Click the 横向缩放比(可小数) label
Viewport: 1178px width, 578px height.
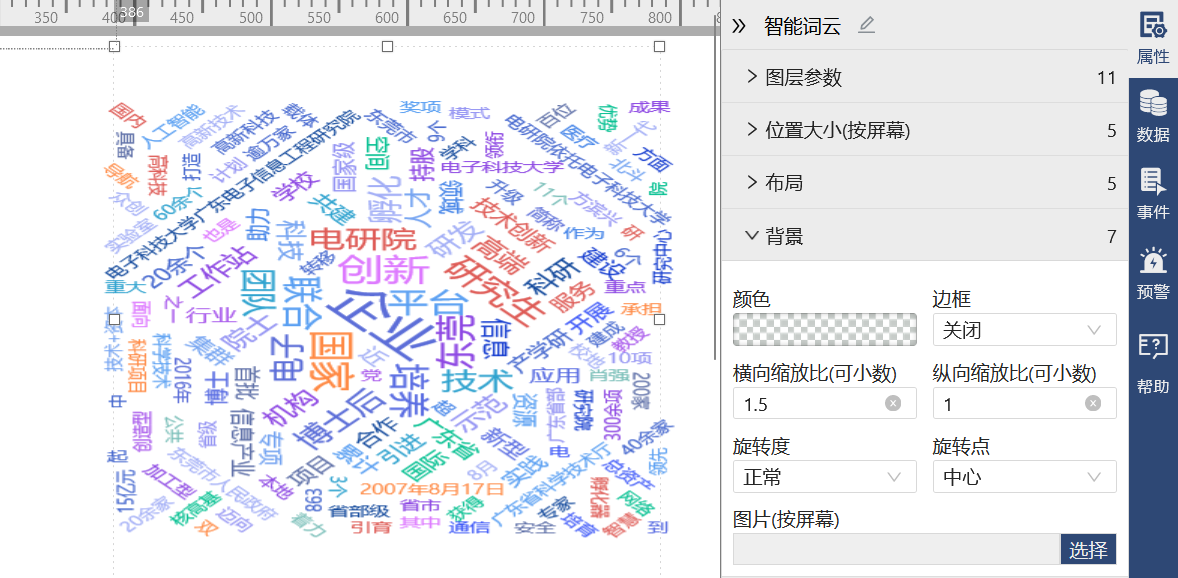point(814,372)
